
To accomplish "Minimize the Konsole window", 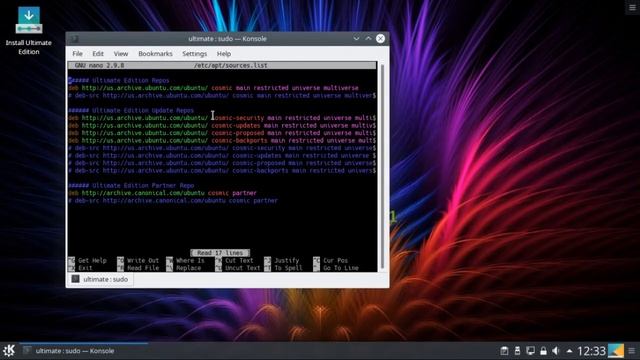I will 356,38.
